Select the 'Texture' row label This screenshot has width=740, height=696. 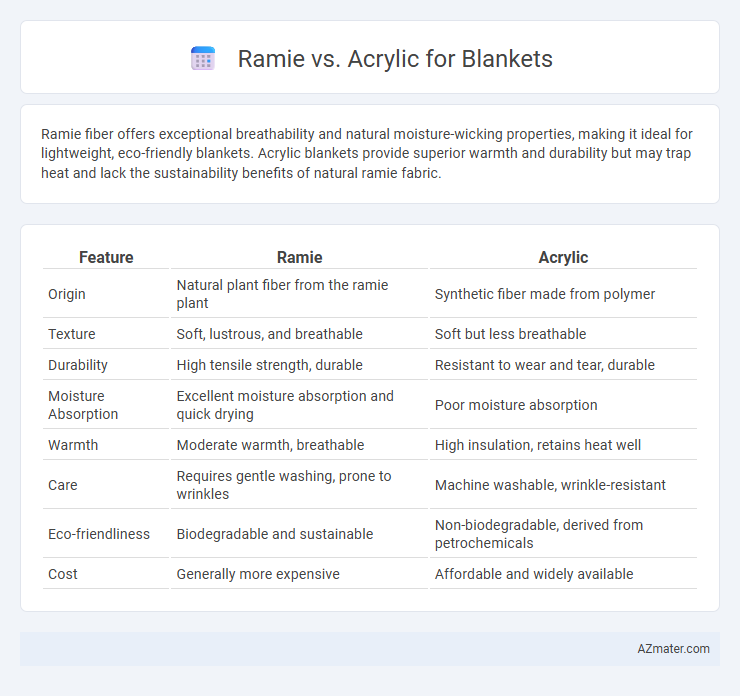pyautogui.click(x=72, y=334)
